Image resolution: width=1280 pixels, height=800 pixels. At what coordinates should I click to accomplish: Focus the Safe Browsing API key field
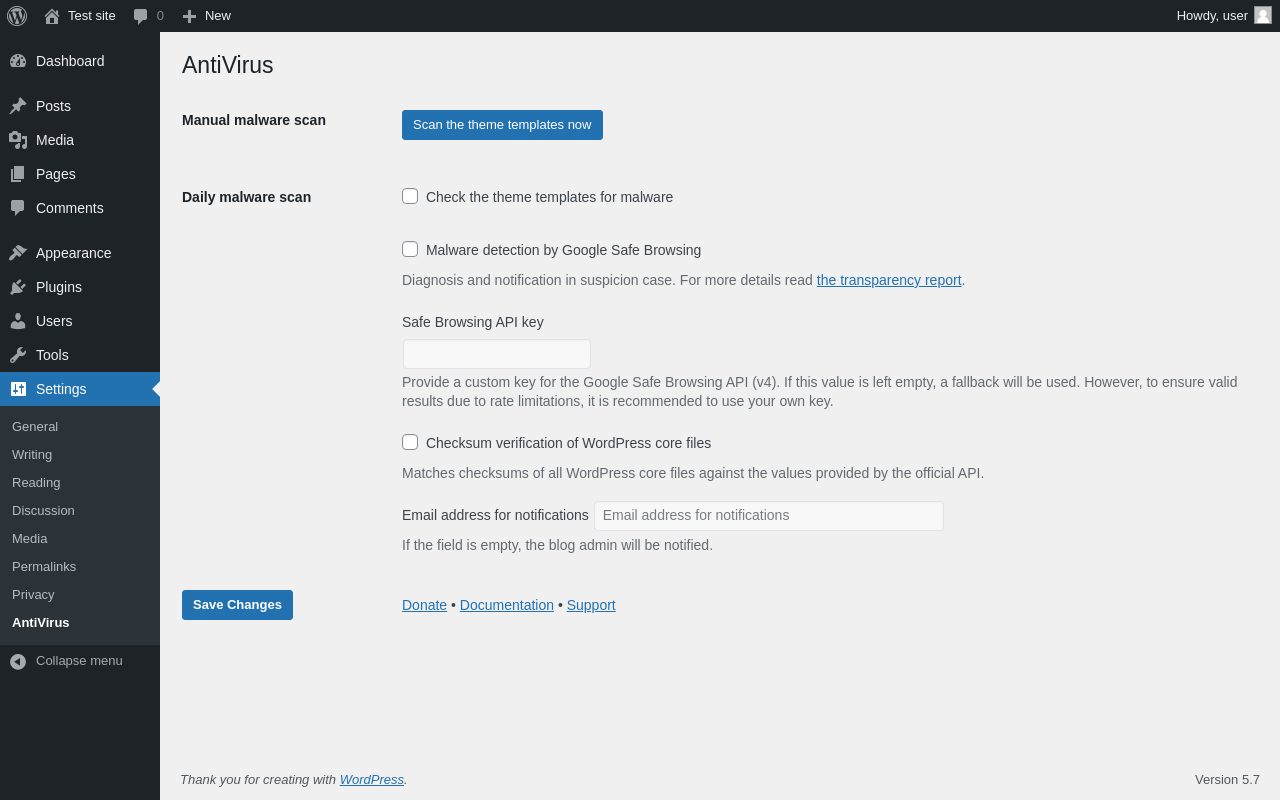[497, 354]
